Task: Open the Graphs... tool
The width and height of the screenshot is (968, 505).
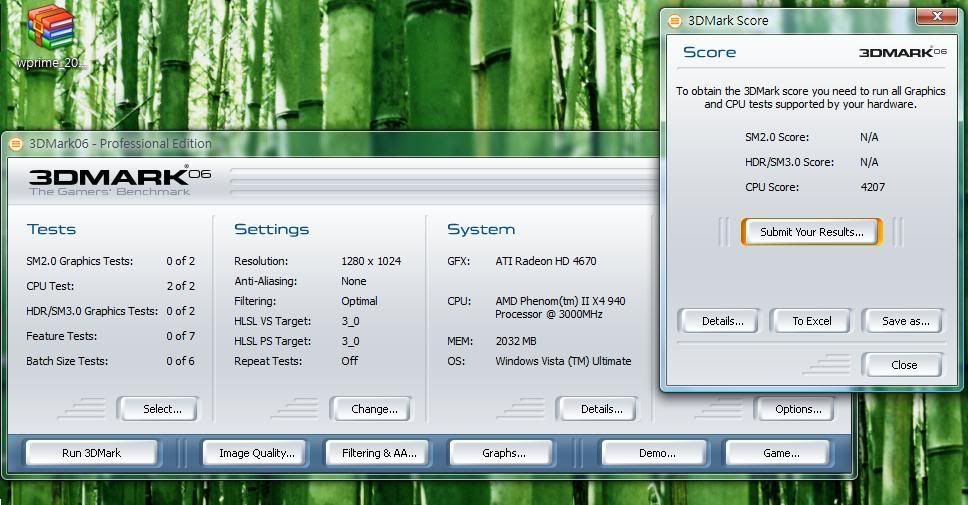Action: [x=501, y=453]
